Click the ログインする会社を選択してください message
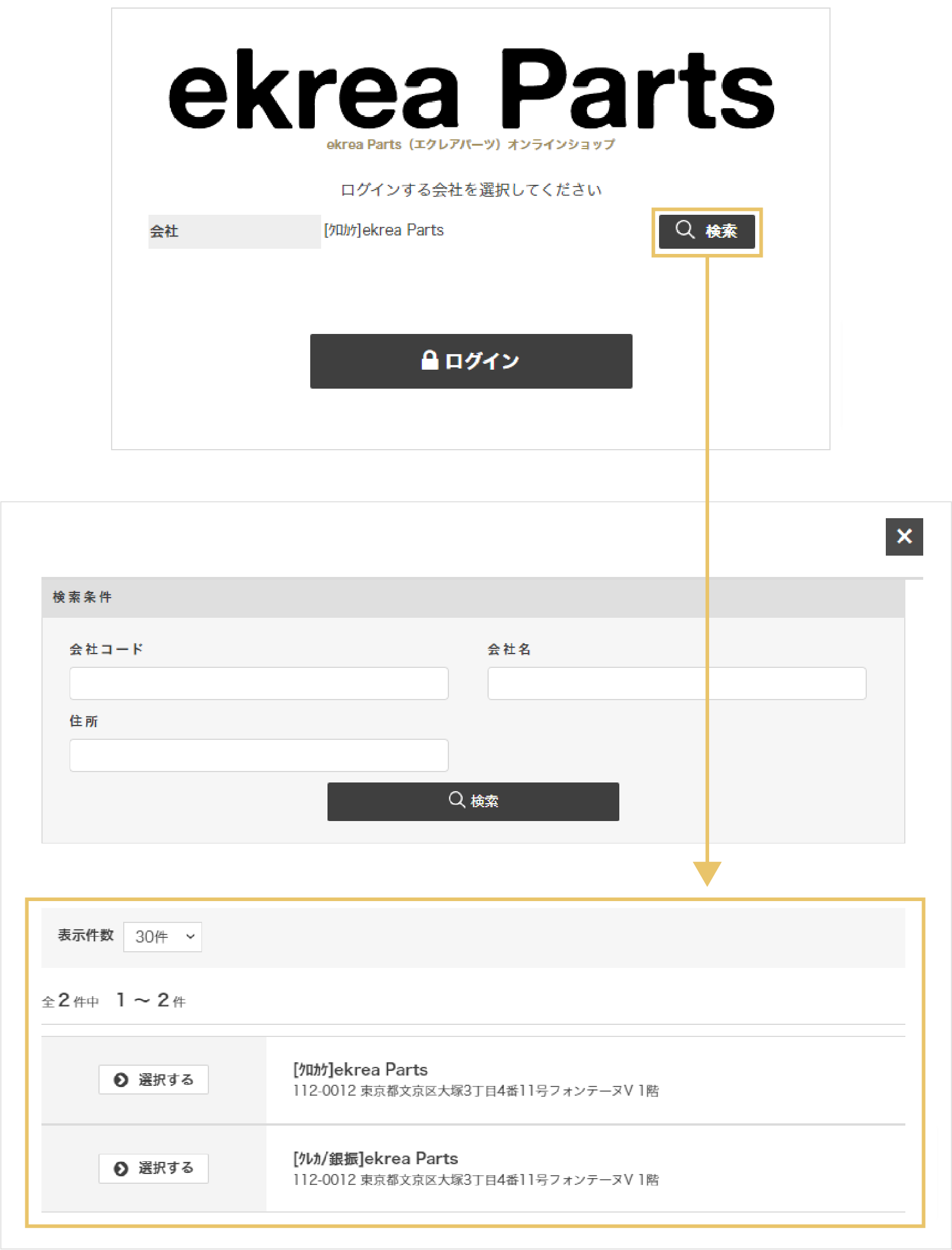The height and width of the screenshot is (1250, 952). [471, 190]
